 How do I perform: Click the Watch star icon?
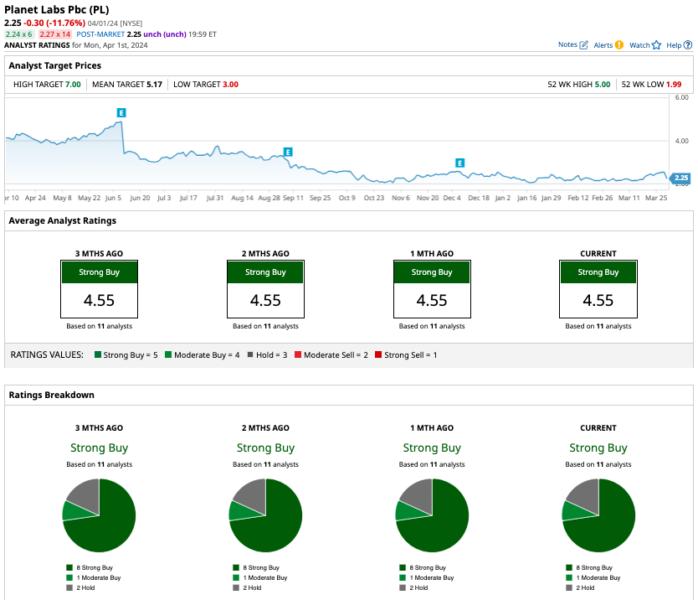[x=656, y=45]
